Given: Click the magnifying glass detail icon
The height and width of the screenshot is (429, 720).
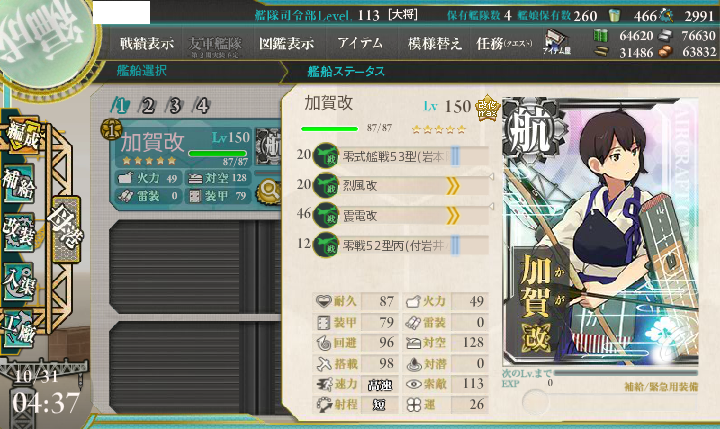Looking at the screenshot, I should [x=270, y=192].
